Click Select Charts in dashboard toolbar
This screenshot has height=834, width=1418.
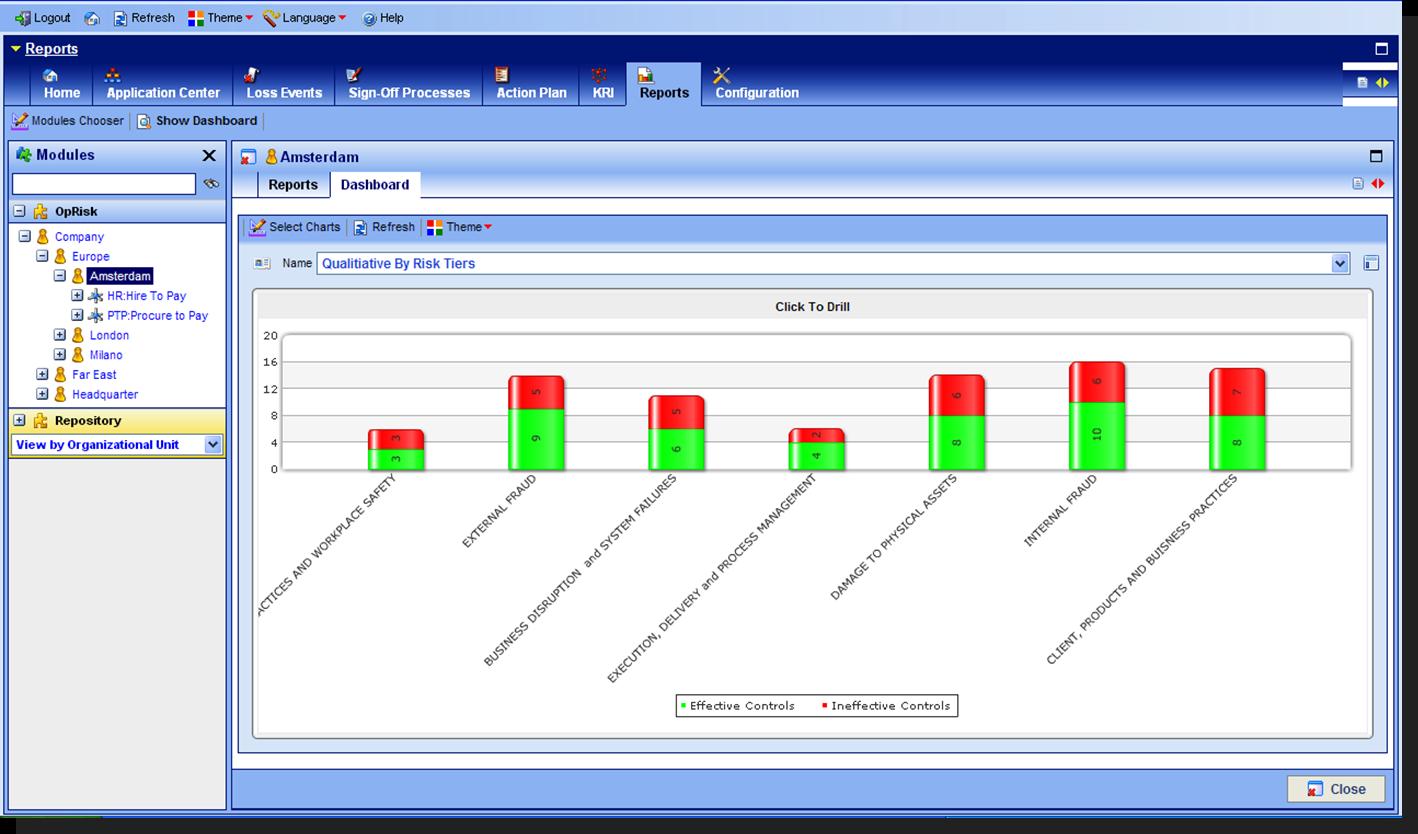(295, 227)
